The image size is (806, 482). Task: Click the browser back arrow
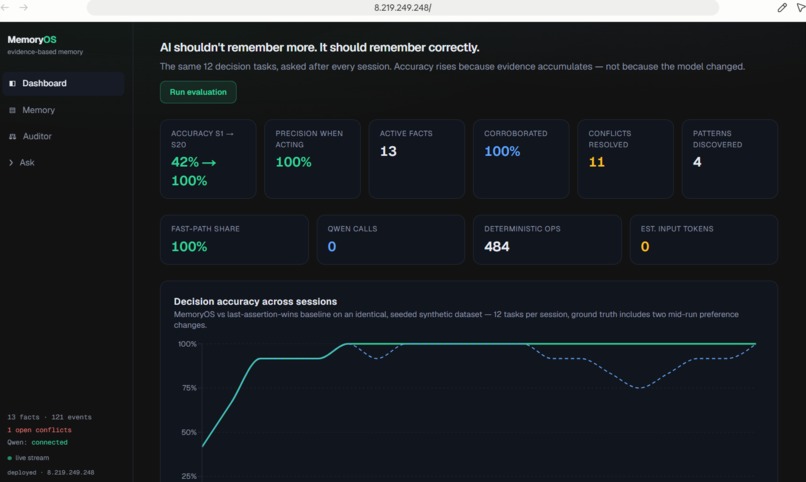pyautogui.click(x=5, y=7)
